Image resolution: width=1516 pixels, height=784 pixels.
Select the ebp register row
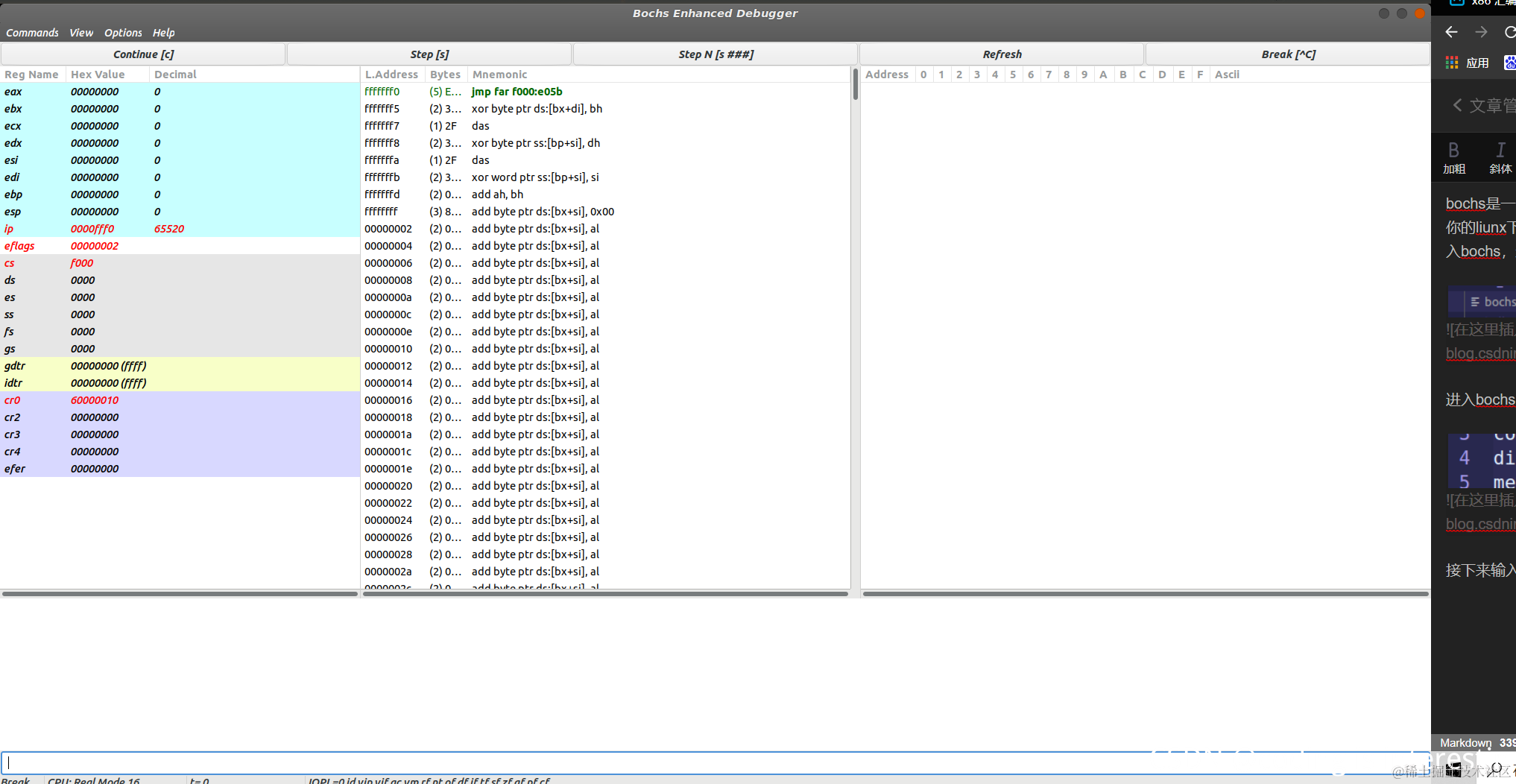click(180, 195)
